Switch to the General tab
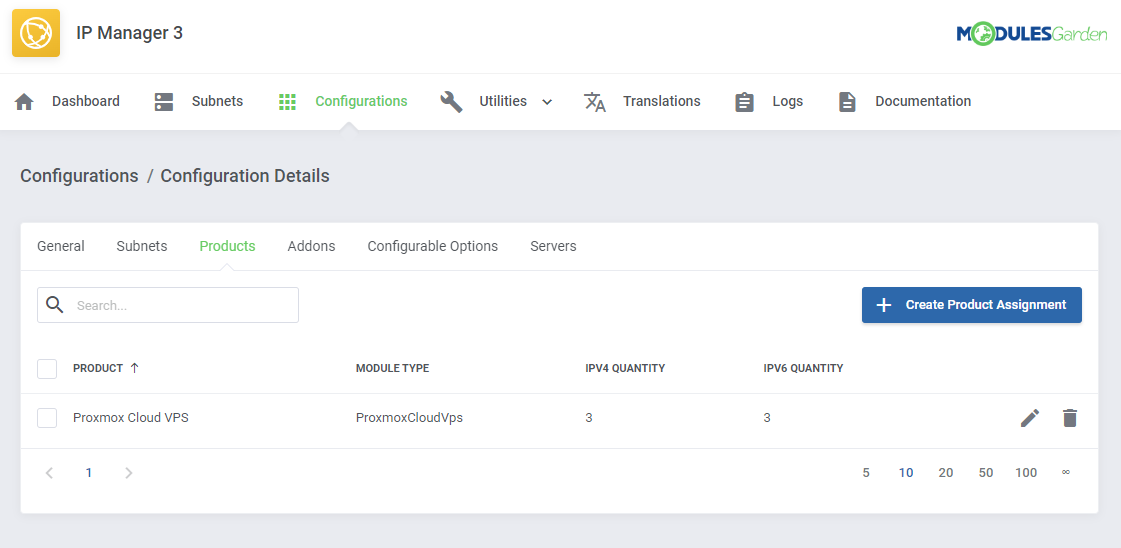This screenshot has height=548, width=1121. pos(61,246)
